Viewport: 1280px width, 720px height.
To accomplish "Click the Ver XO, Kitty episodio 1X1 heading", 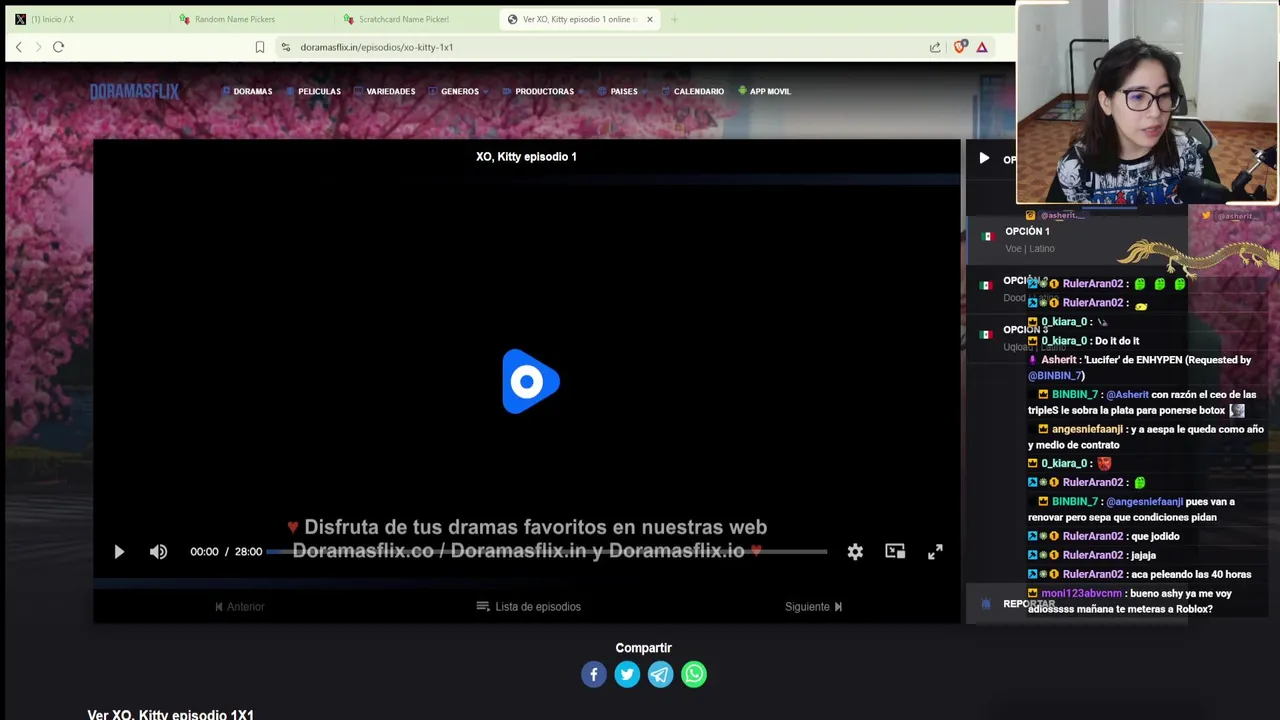I will pos(171,714).
